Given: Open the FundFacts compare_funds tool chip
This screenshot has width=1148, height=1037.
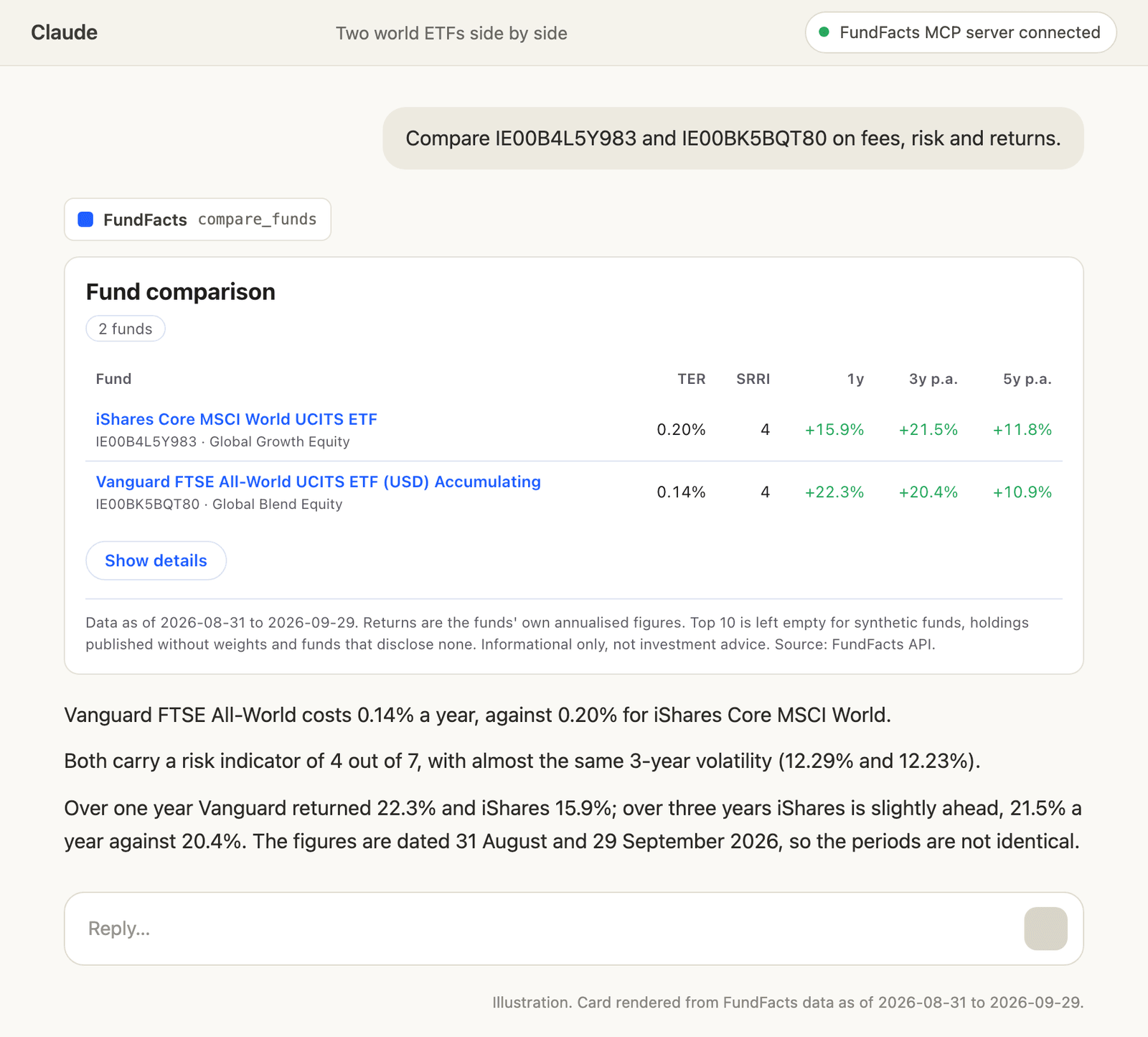Looking at the screenshot, I should point(197,220).
